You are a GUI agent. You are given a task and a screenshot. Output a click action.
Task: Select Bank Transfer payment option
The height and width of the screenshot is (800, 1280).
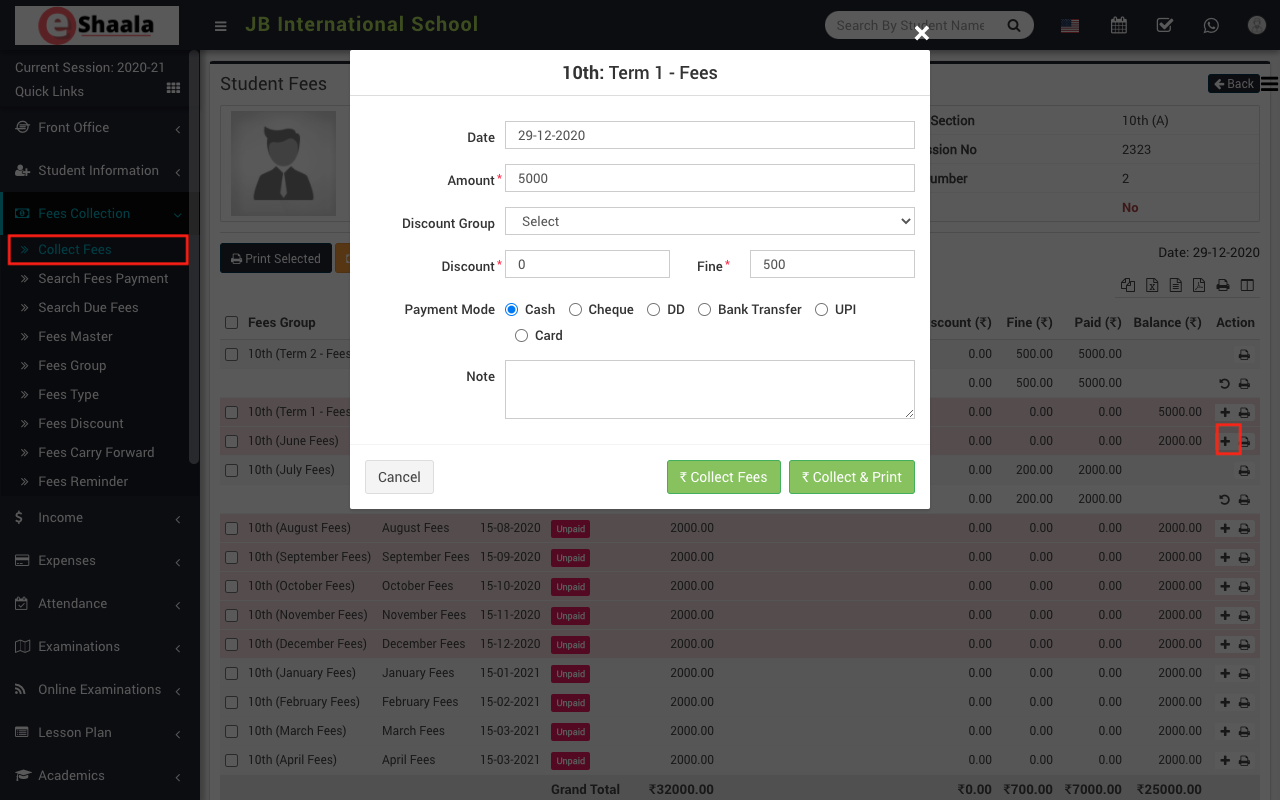(x=705, y=310)
